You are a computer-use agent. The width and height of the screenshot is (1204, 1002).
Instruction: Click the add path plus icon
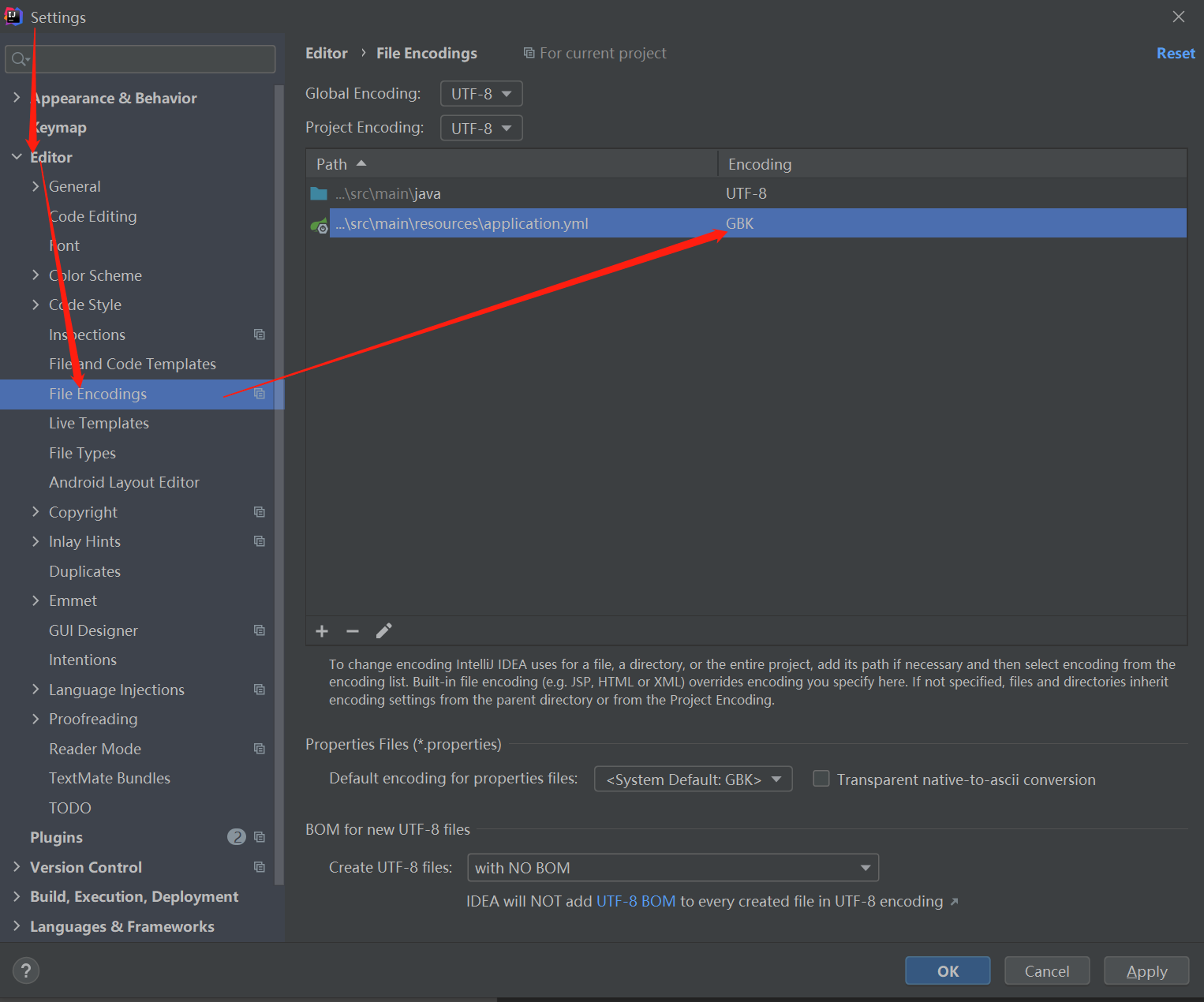click(322, 631)
